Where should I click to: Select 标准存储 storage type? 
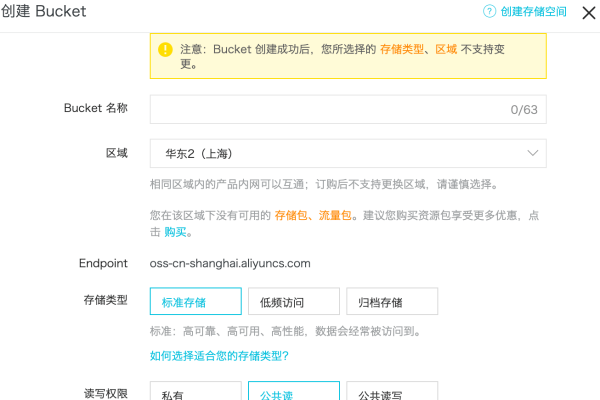pos(195,302)
